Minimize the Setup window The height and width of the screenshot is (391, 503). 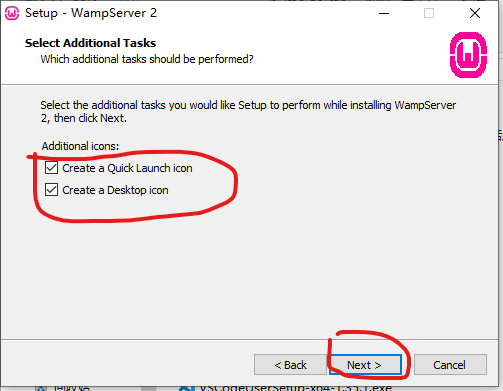click(384, 13)
